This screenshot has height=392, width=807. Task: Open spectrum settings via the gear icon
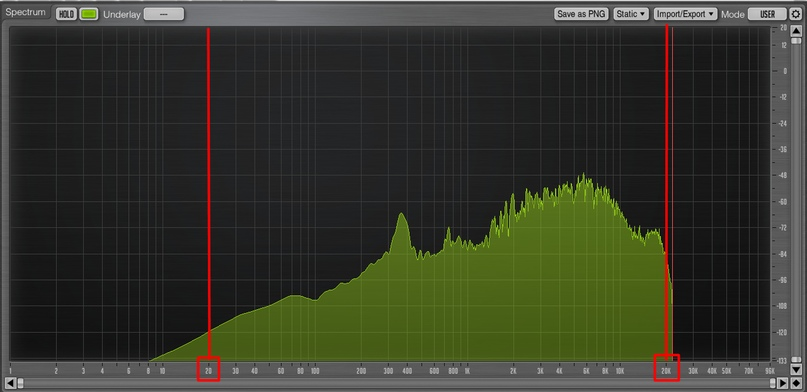pyautogui.click(x=796, y=14)
